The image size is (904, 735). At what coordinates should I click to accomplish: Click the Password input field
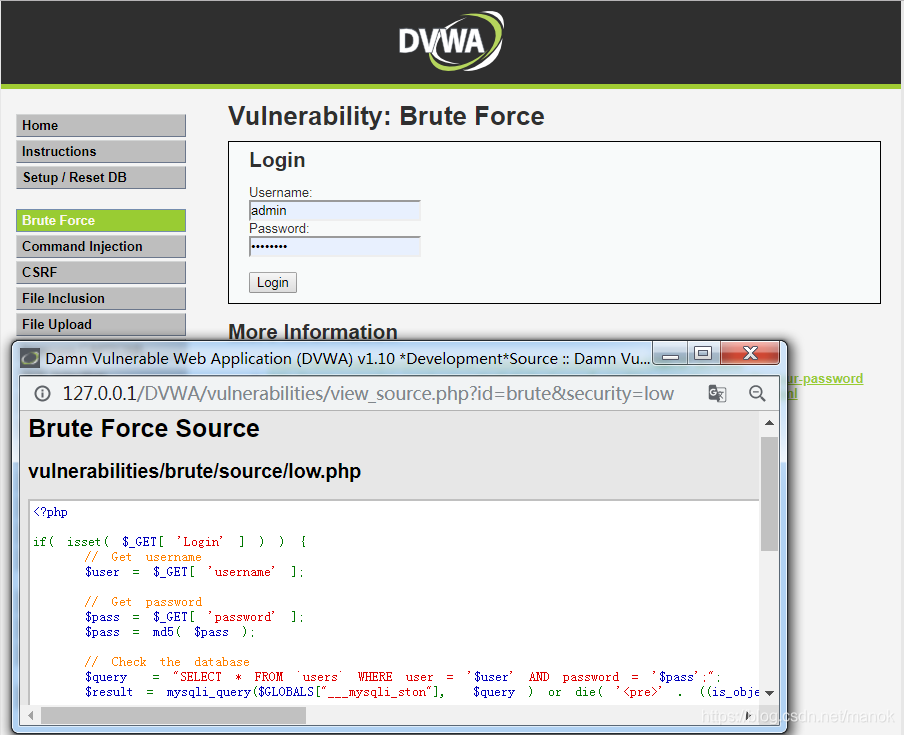[x=335, y=247]
